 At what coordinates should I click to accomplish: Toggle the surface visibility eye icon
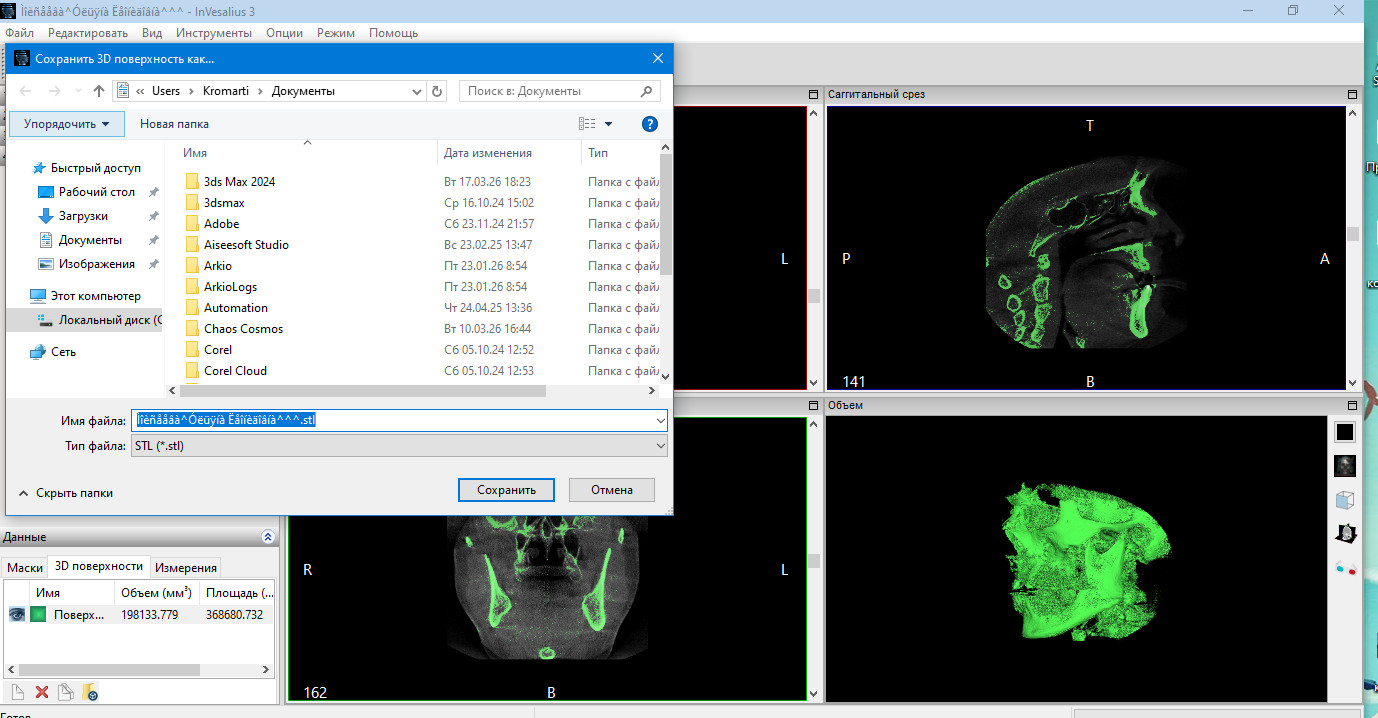pyautogui.click(x=17, y=615)
